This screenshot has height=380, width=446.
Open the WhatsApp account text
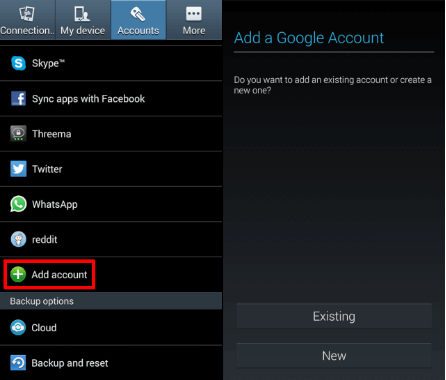pyautogui.click(x=55, y=204)
